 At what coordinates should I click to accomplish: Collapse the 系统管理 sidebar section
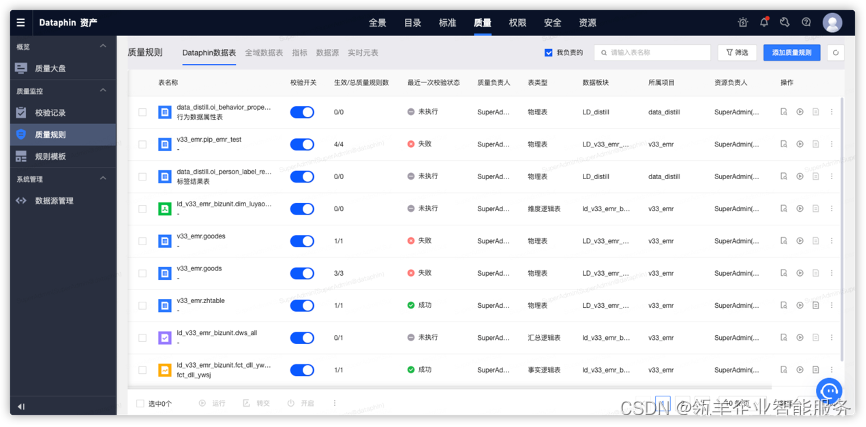[x=103, y=178]
